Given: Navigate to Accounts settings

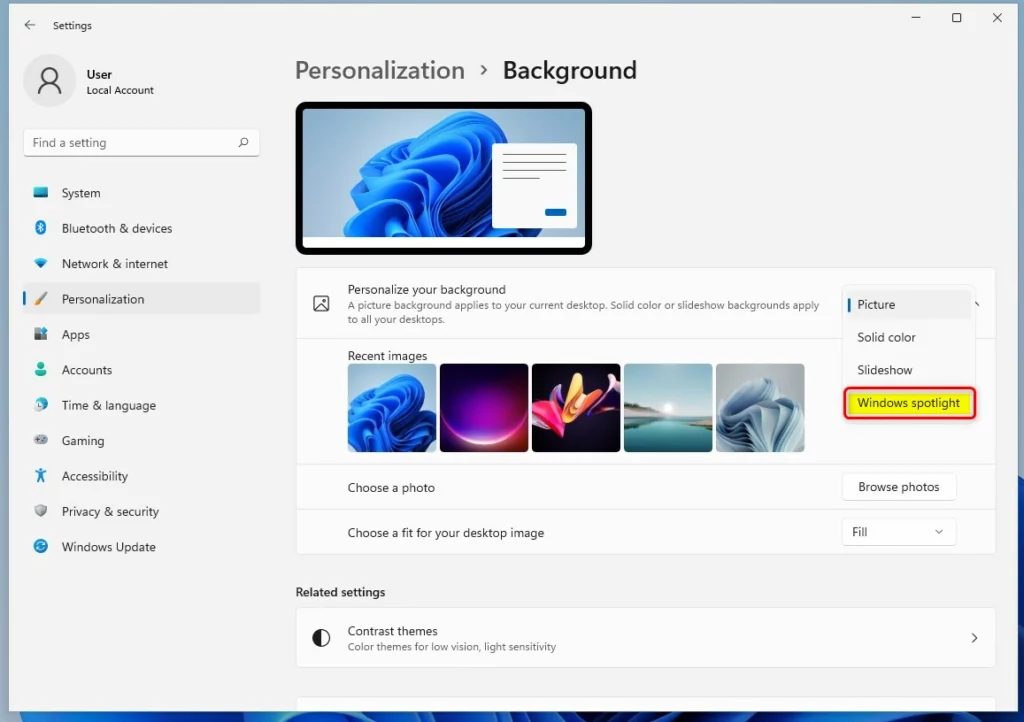Looking at the screenshot, I should click(x=142, y=369).
